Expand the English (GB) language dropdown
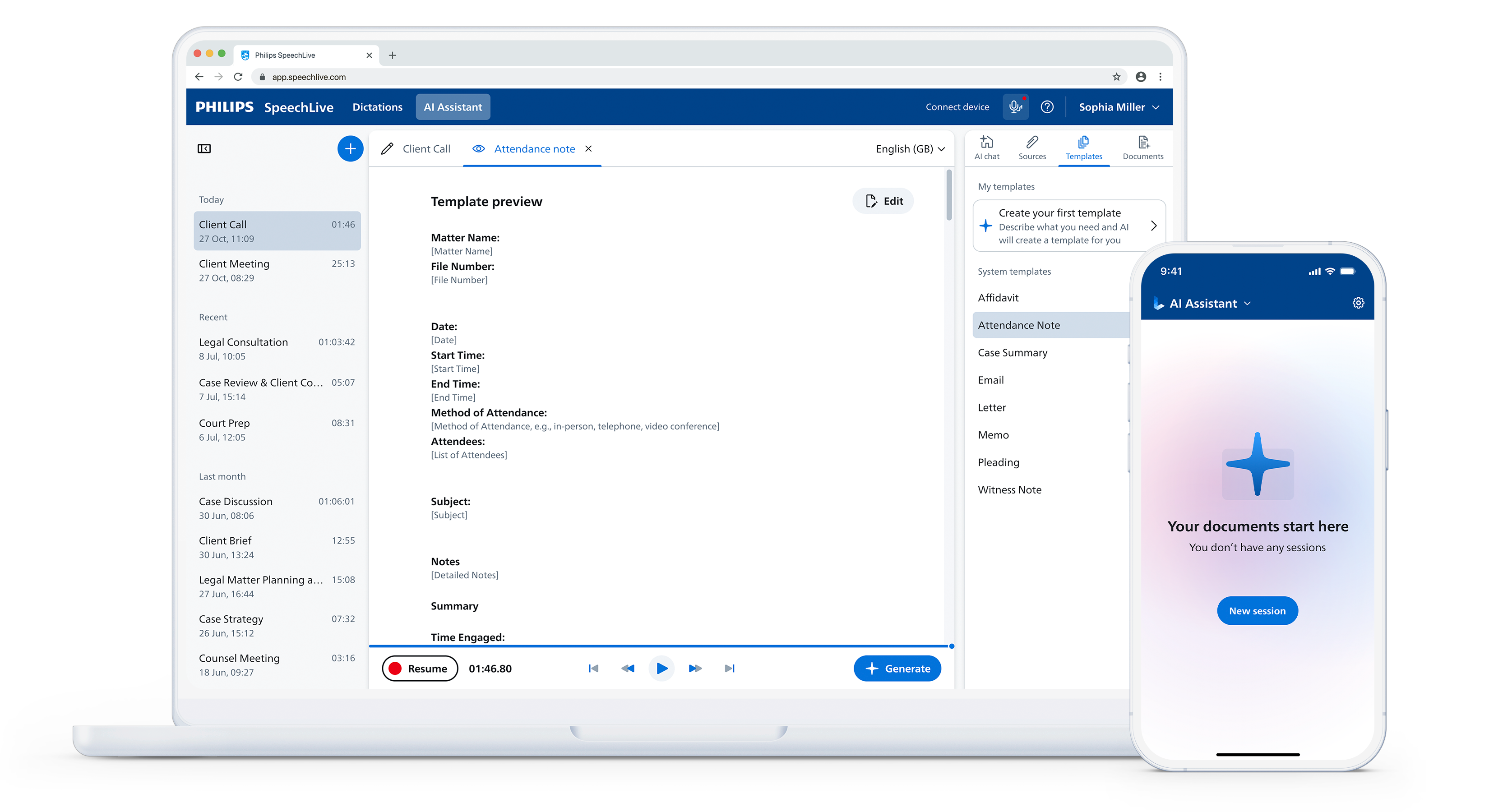Image resolution: width=1489 pixels, height=812 pixels. tap(910, 148)
